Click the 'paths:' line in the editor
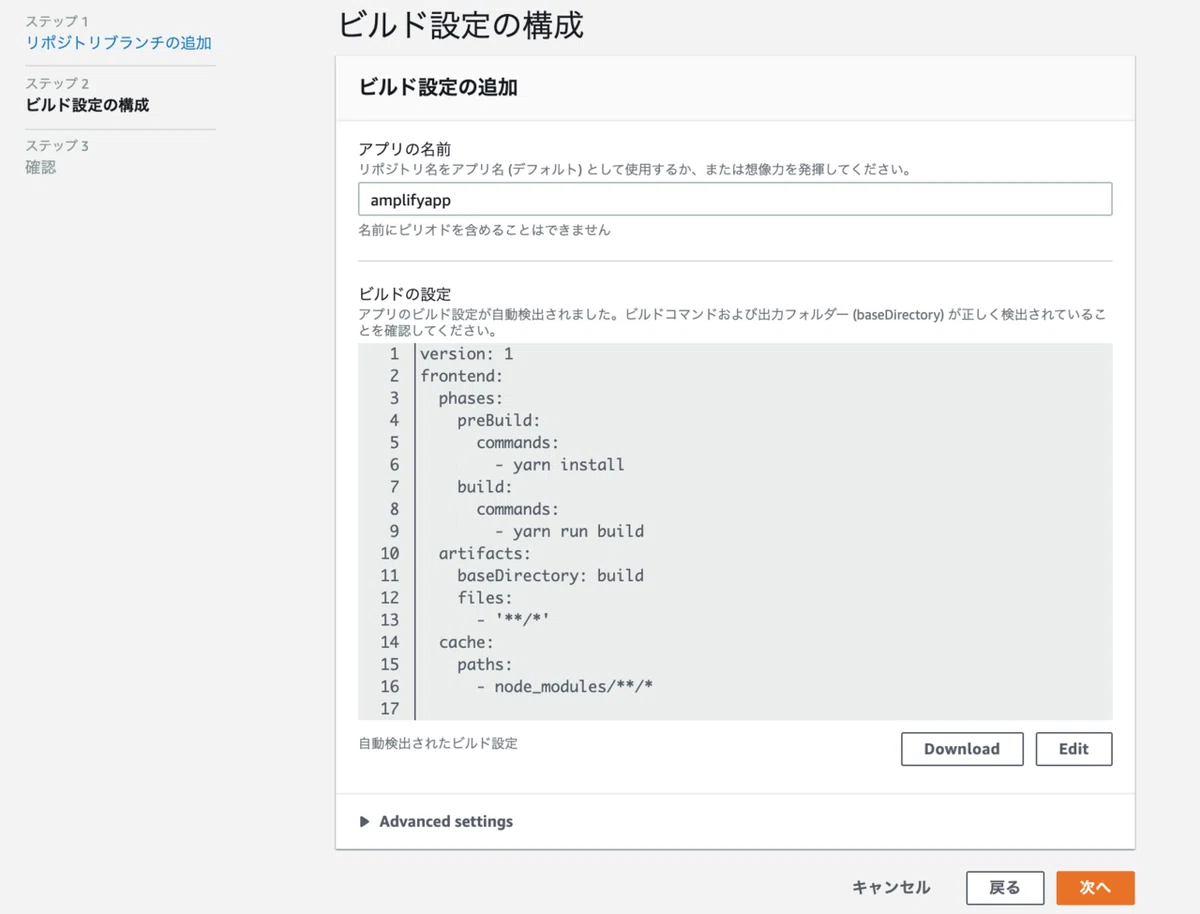Screen dimensions: 1200x914 coord(485,664)
